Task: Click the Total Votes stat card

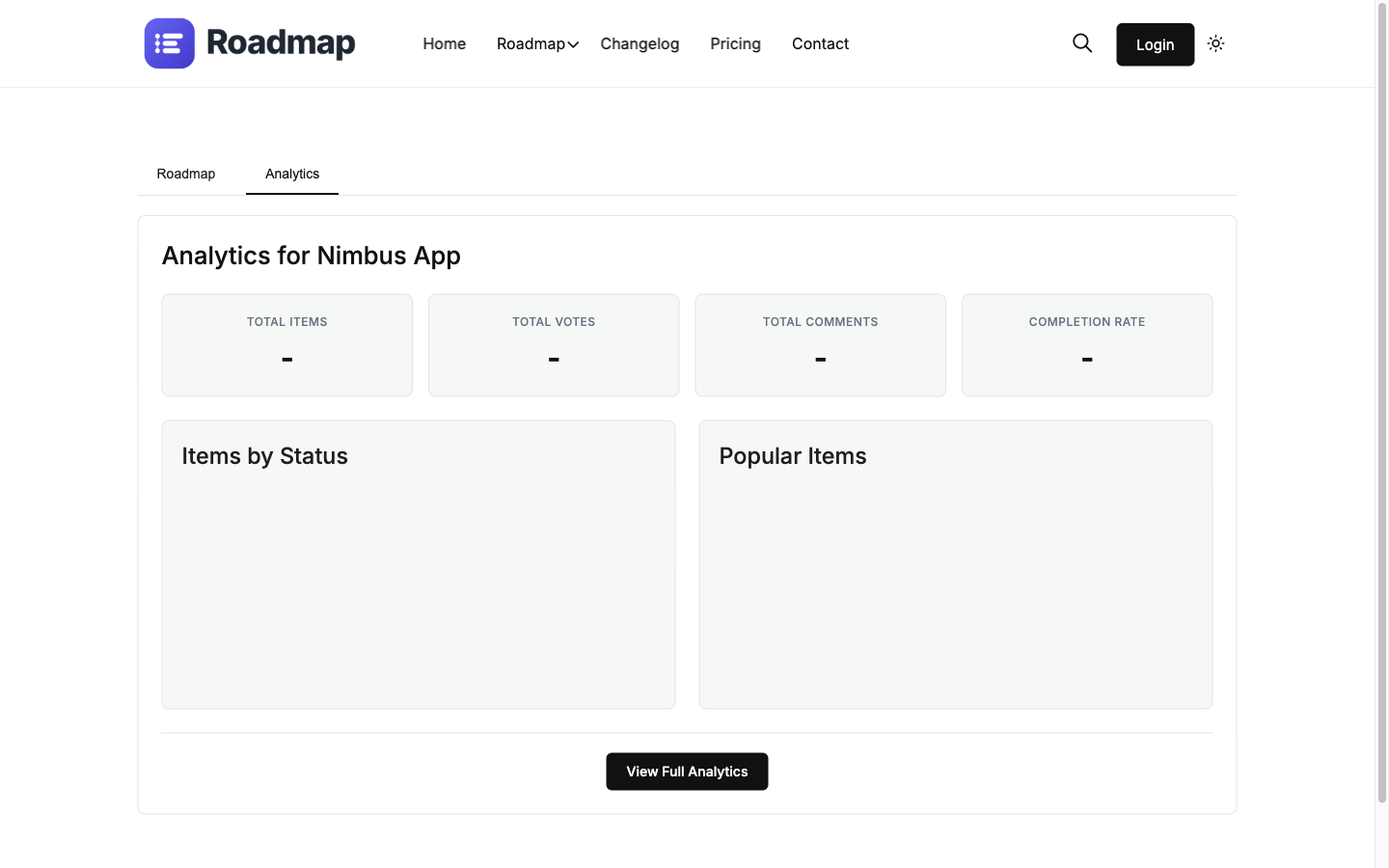Action: click(x=554, y=345)
